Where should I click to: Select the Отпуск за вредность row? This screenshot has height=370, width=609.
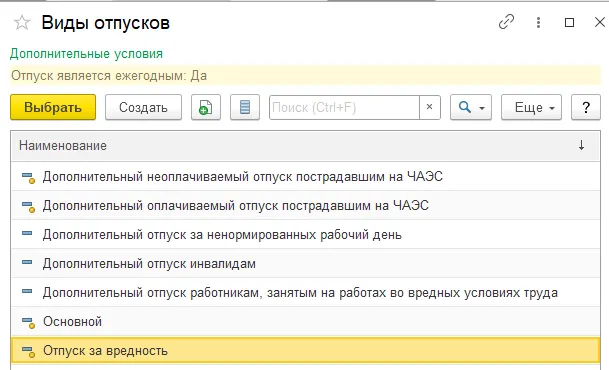coord(305,351)
